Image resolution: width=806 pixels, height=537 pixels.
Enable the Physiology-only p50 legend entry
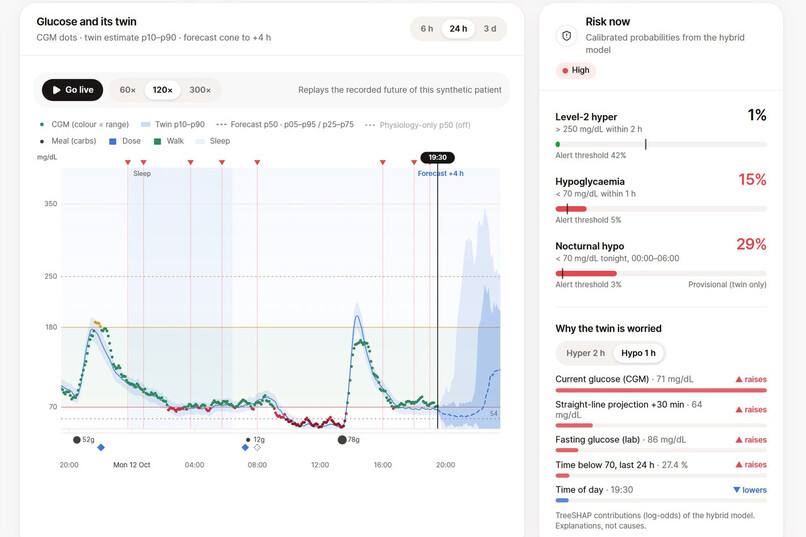(417, 125)
